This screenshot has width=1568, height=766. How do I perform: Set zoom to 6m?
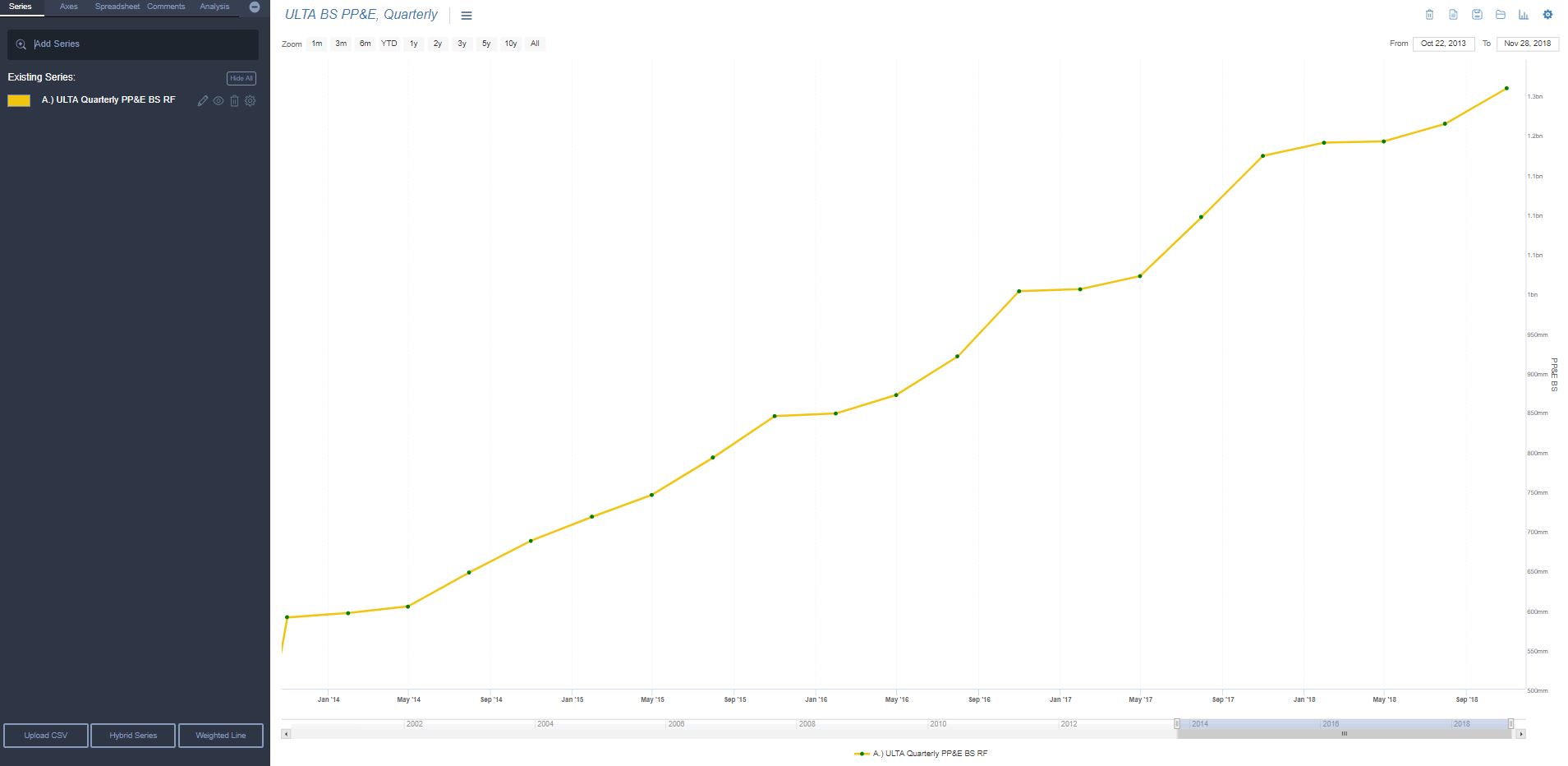[x=365, y=44]
